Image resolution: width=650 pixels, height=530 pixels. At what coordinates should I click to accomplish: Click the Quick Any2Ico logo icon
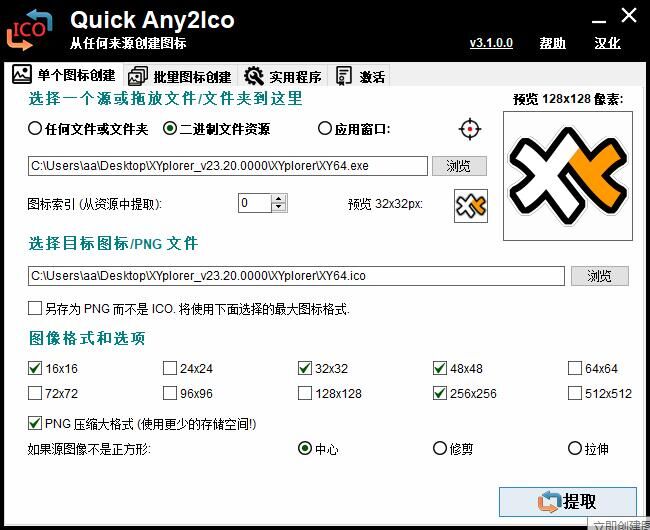pos(30,29)
